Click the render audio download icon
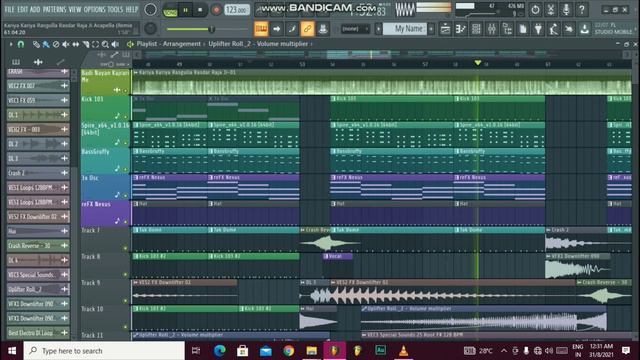 [x=585, y=29]
